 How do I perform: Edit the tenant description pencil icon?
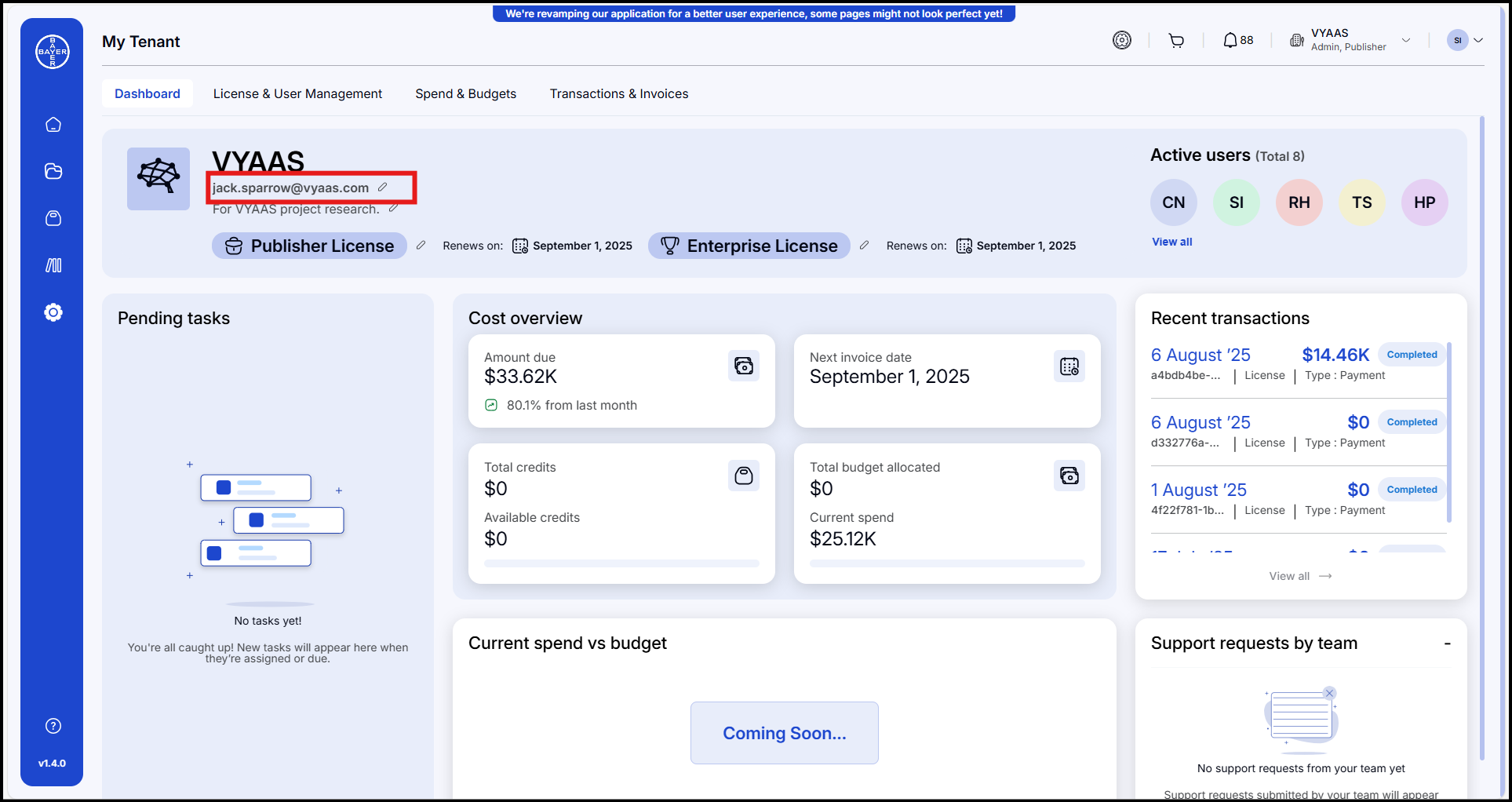(394, 208)
